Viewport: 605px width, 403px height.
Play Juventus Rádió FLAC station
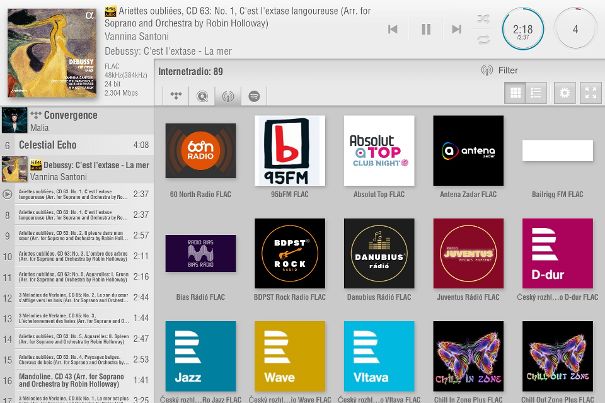click(x=468, y=253)
